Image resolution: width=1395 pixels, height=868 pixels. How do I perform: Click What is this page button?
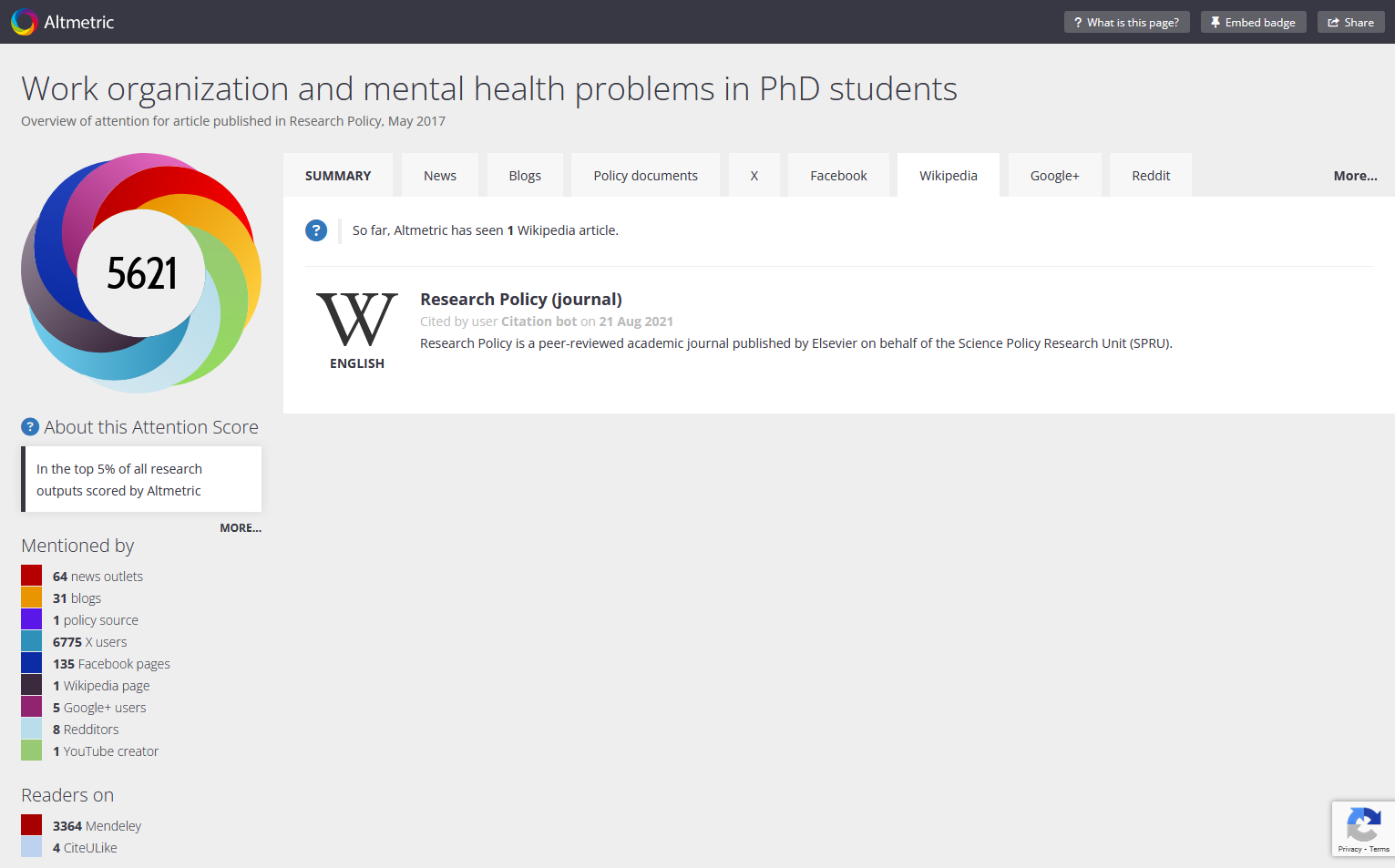tap(1127, 22)
